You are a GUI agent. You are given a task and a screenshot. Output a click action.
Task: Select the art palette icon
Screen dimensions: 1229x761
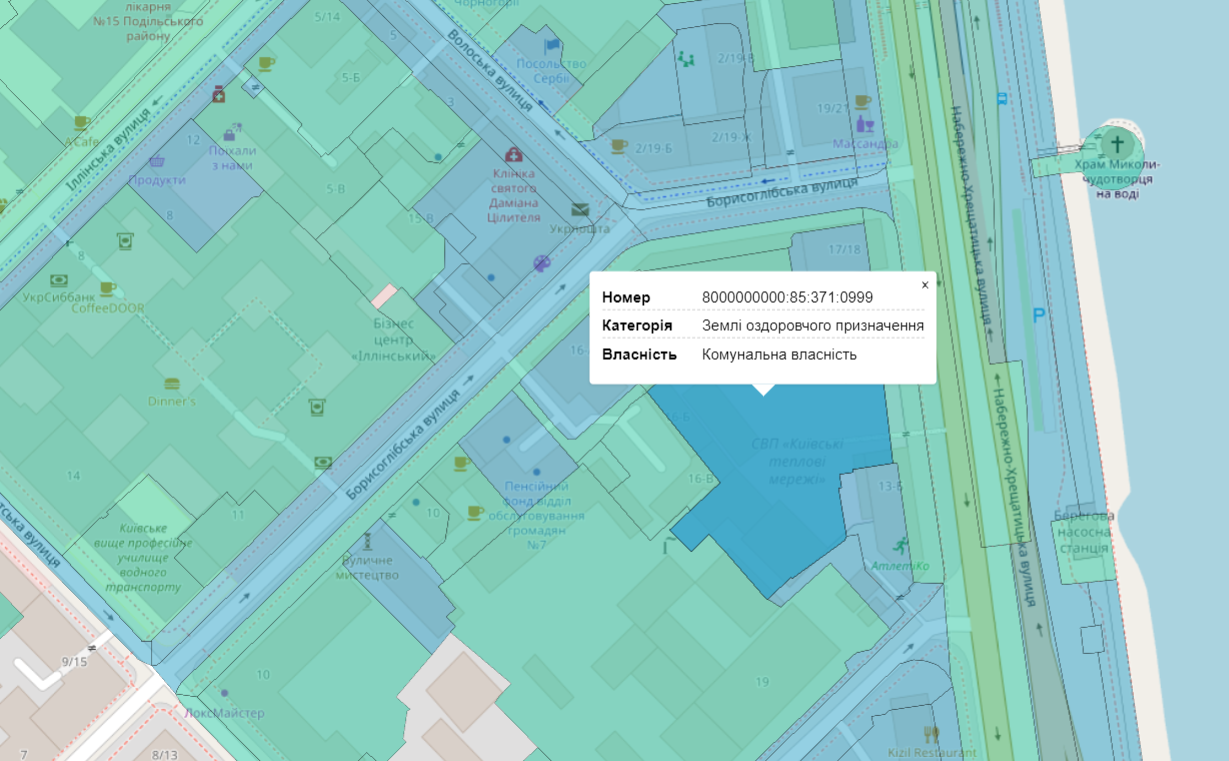(x=541, y=264)
